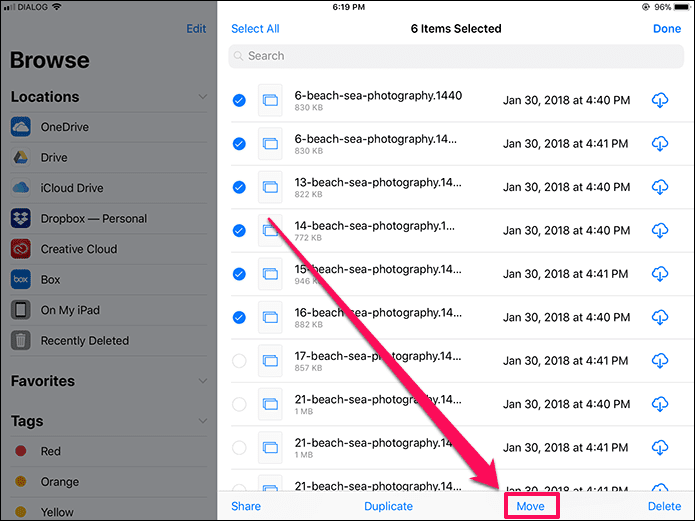Choose the Red tag color dot
This screenshot has height=521, width=695.
tap(21, 451)
